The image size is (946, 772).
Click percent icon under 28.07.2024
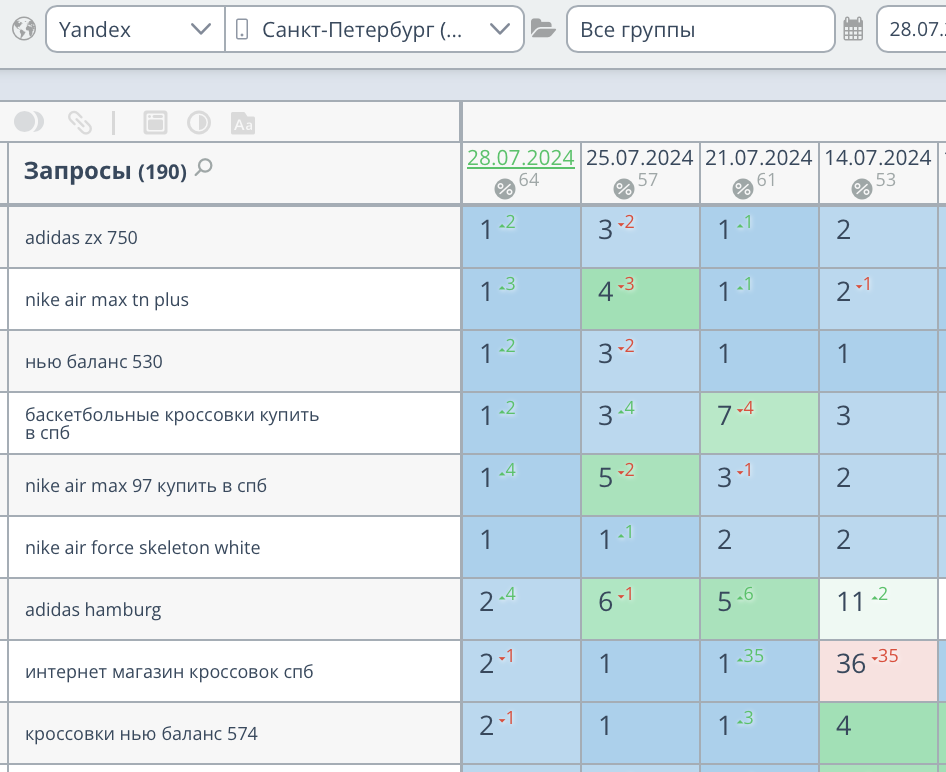click(505, 189)
